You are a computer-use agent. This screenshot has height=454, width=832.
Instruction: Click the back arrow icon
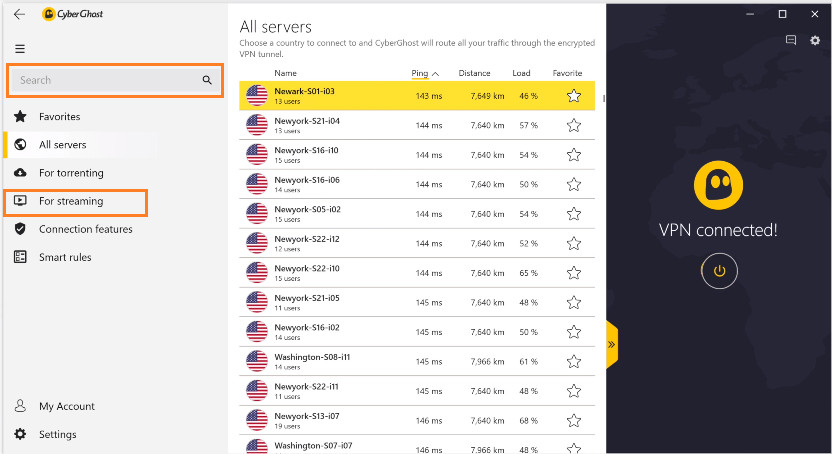pos(20,14)
